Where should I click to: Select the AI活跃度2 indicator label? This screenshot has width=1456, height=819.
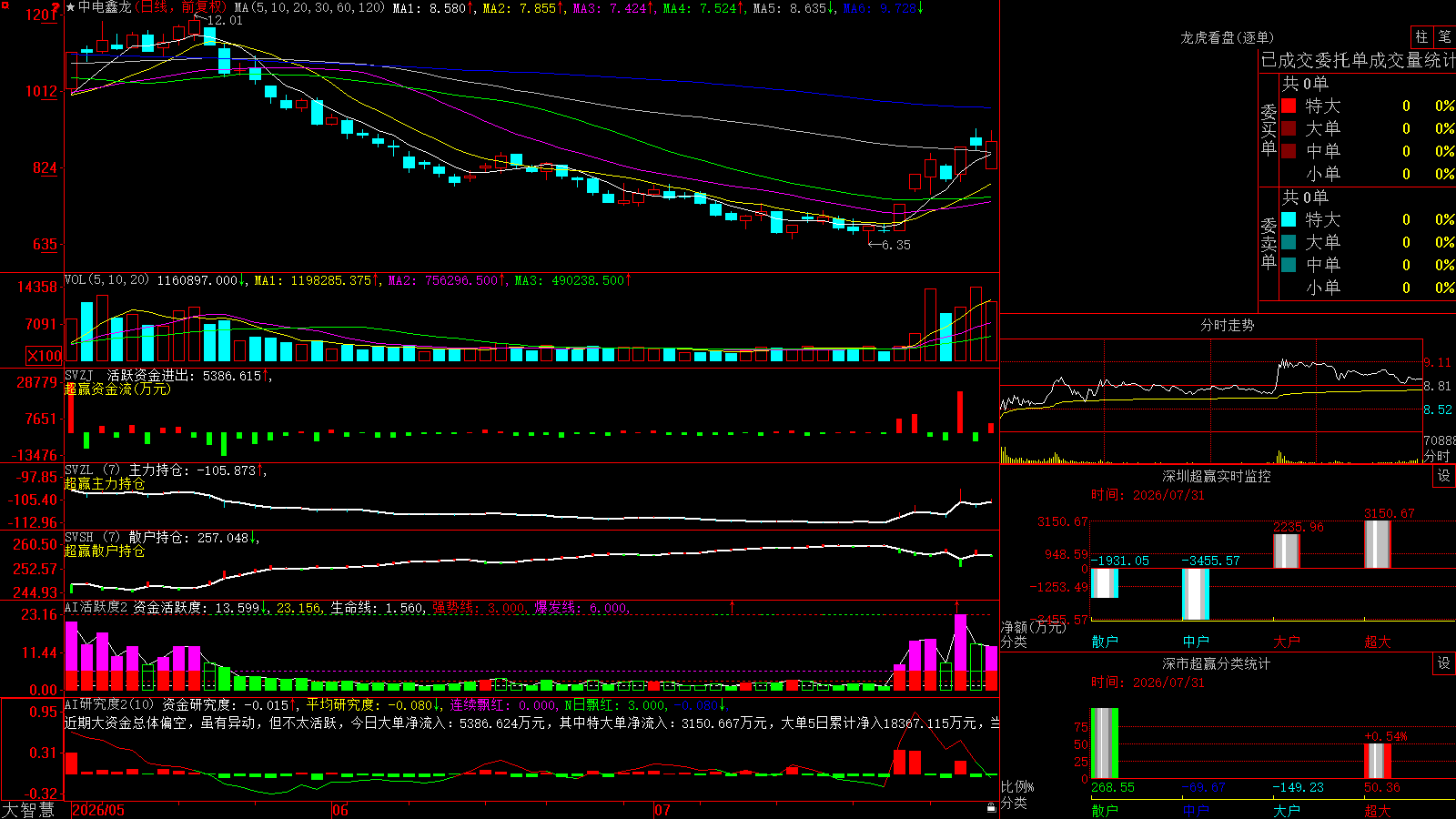[96, 607]
